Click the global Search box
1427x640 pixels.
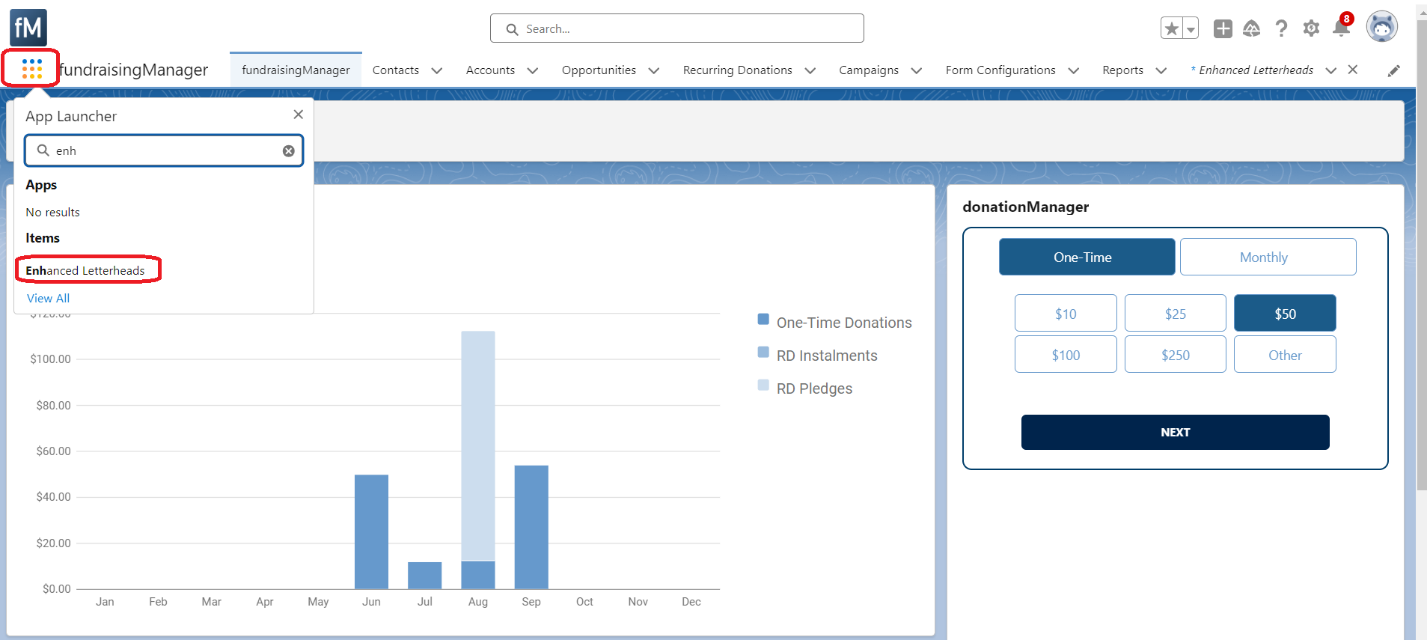pos(677,28)
